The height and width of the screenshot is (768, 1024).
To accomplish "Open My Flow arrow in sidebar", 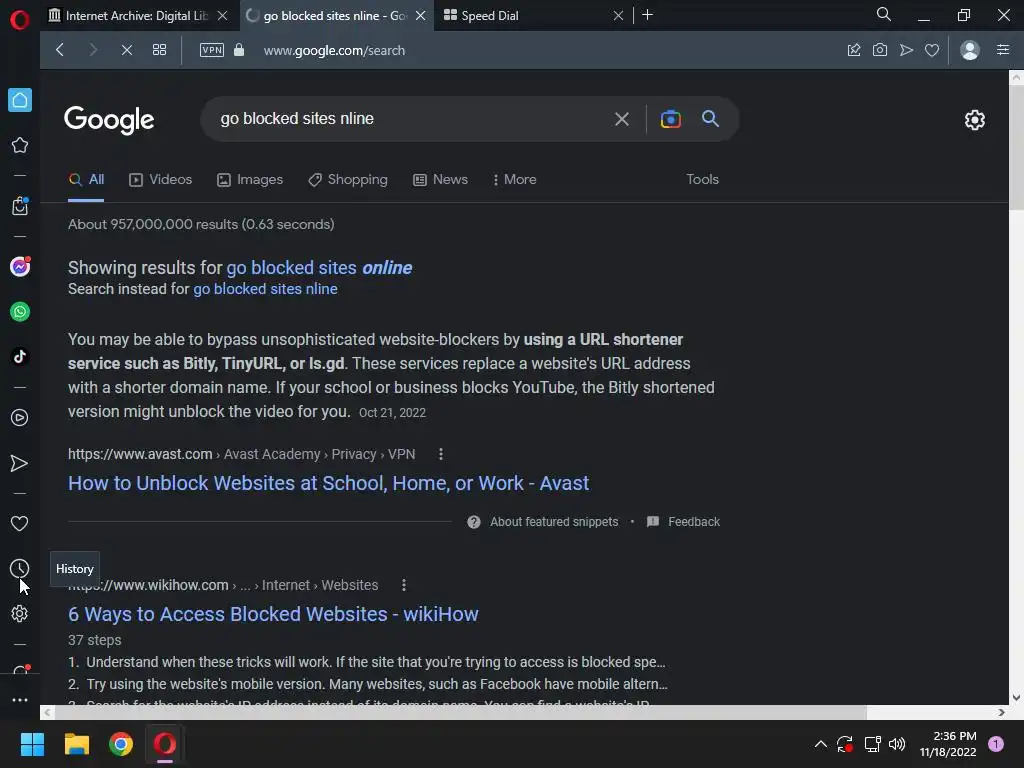I will (20, 463).
